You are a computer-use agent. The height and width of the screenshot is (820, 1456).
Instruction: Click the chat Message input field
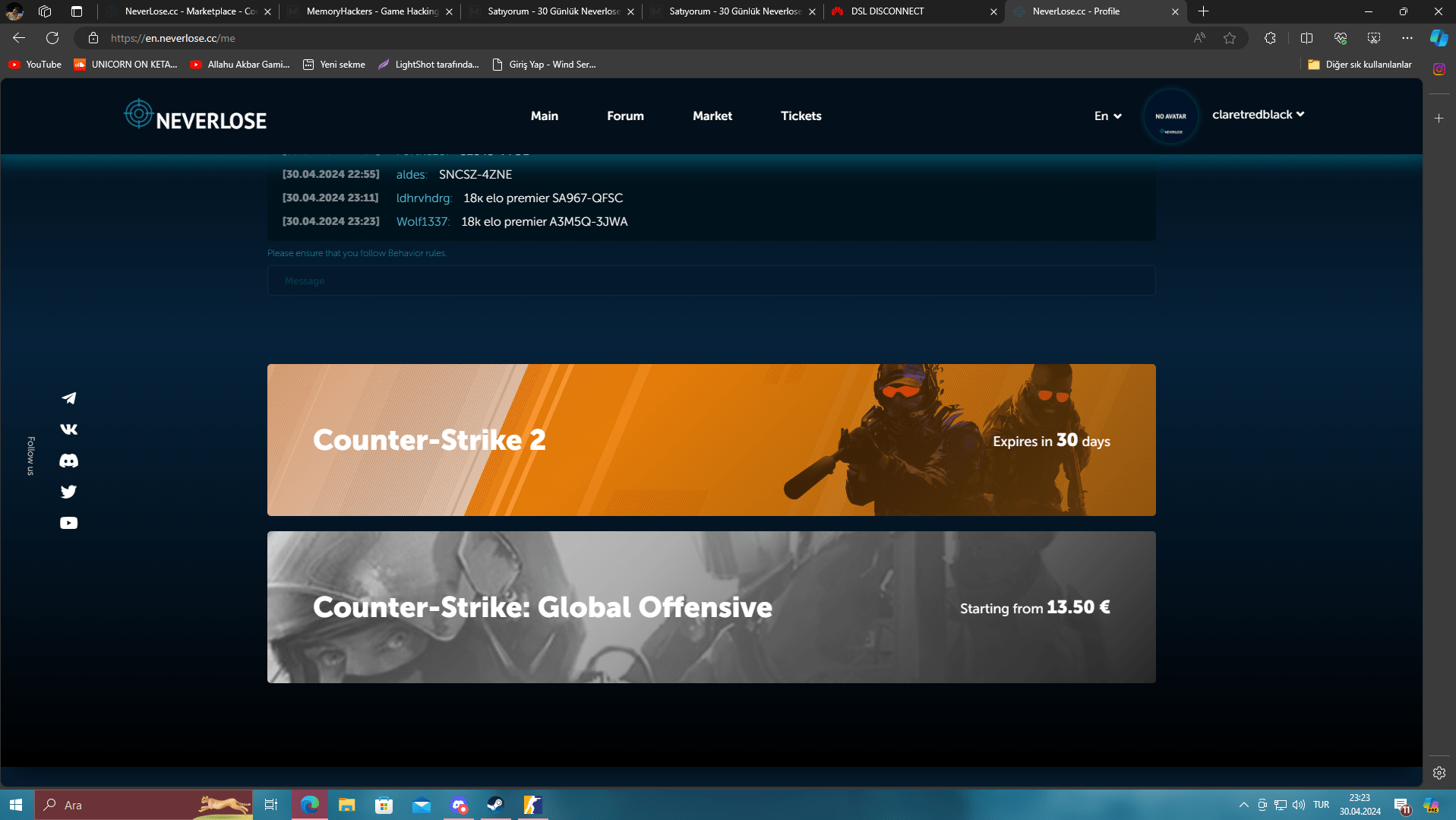(711, 280)
